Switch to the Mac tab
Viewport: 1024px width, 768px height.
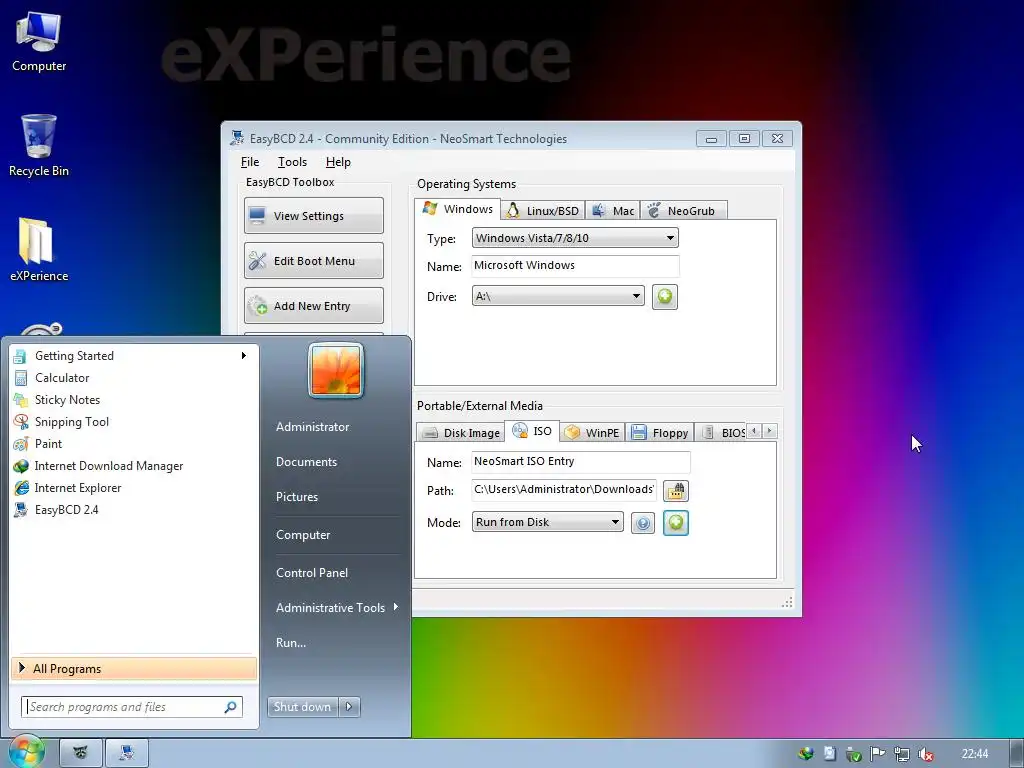tap(613, 210)
